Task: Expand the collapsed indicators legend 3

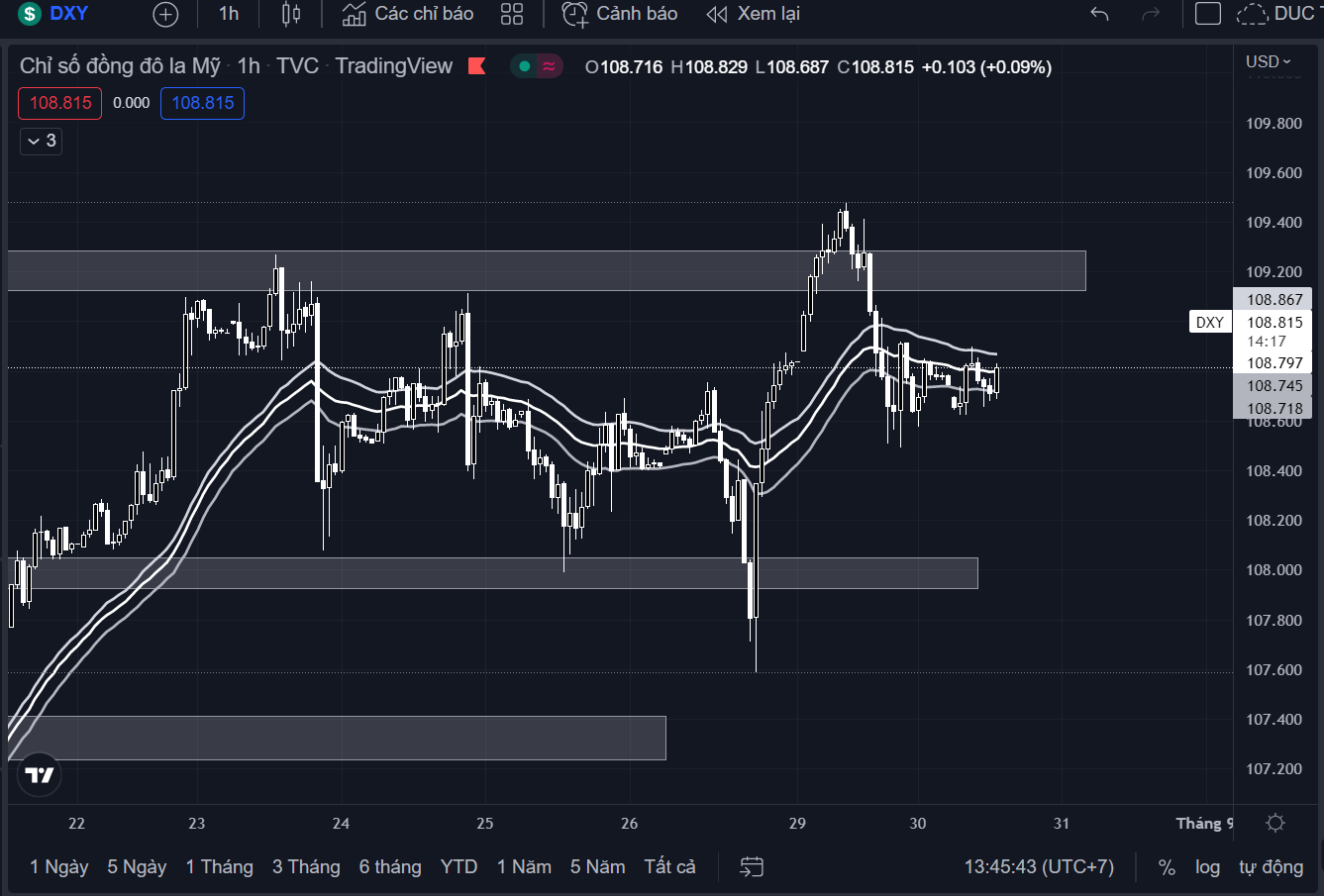Action: point(42,141)
